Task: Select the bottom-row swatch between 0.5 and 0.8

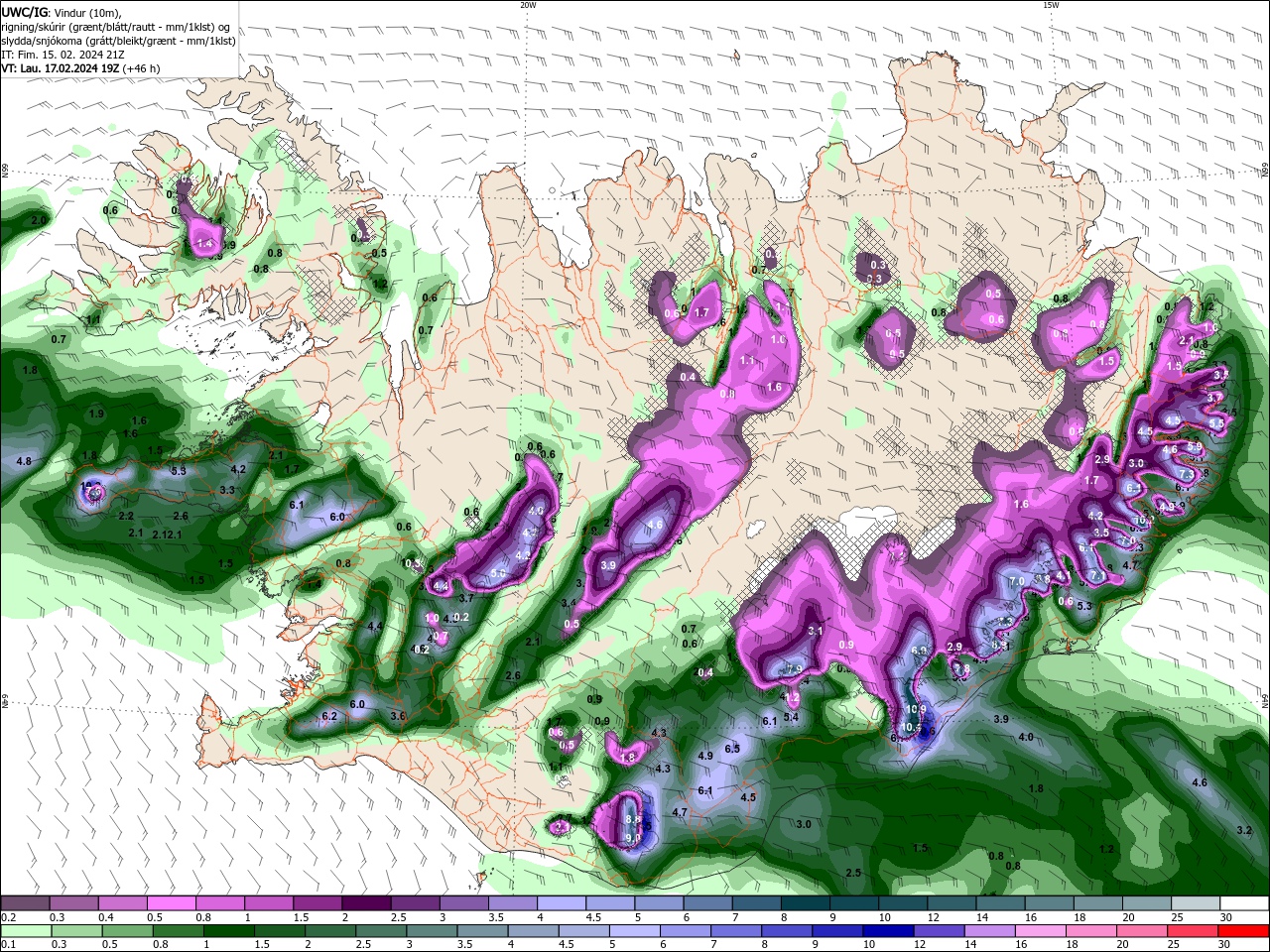Action: click(127, 930)
